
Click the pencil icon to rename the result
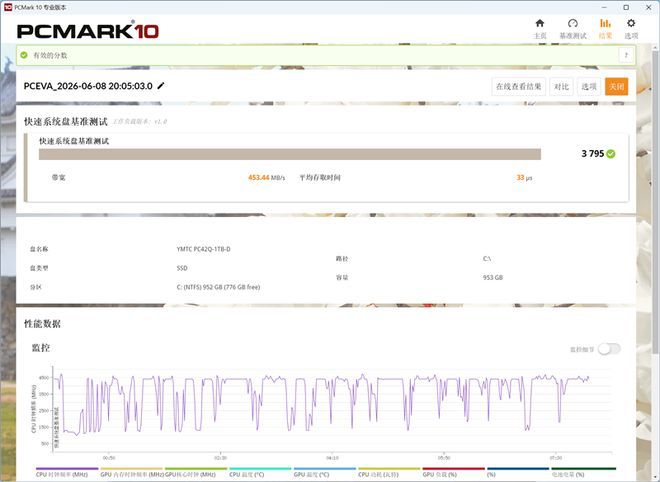tap(161, 86)
